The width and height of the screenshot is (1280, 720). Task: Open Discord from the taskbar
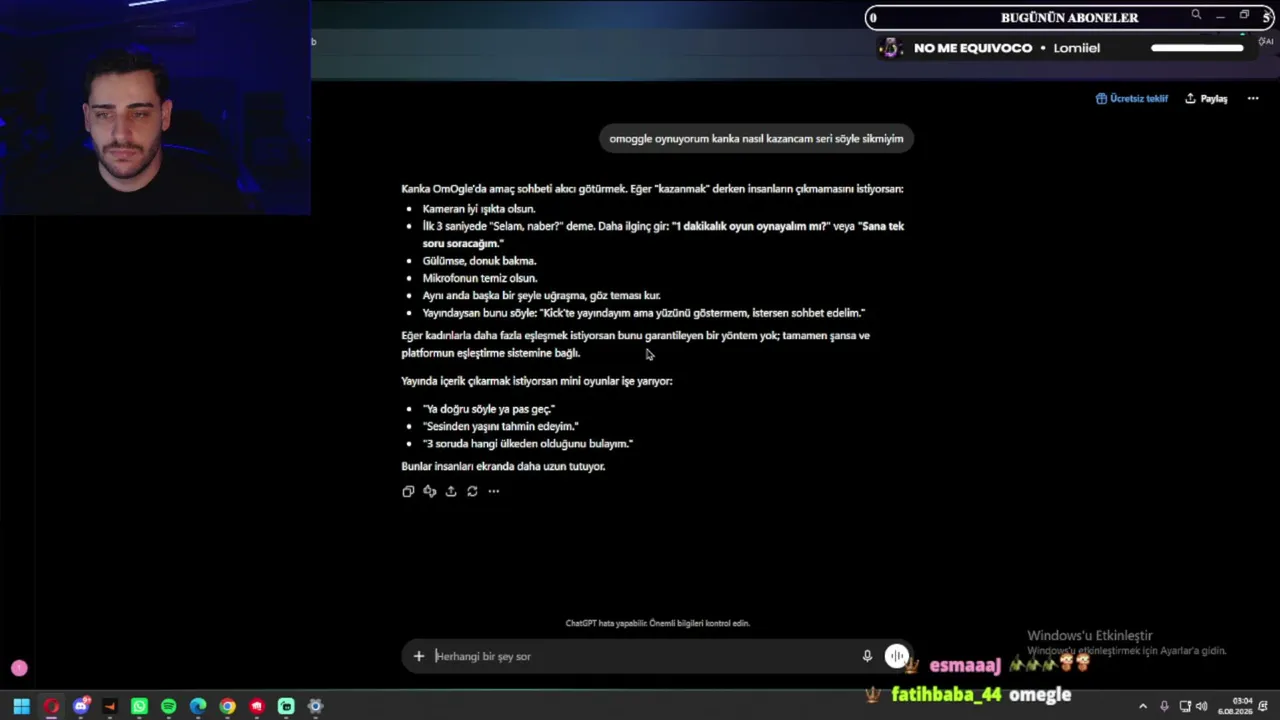coord(81,706)
